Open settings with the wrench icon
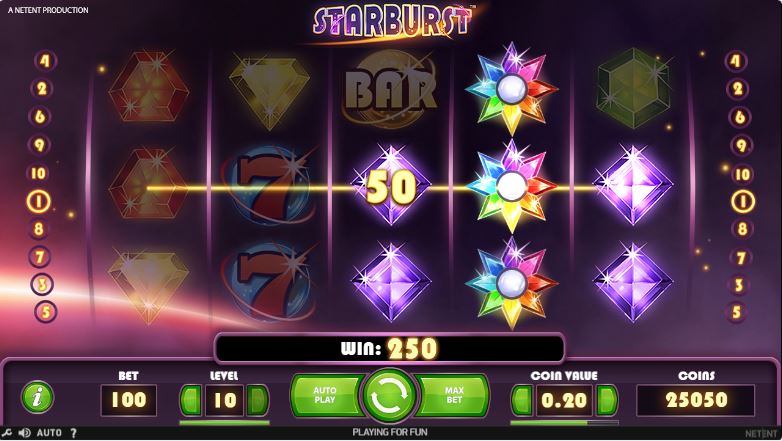782x441 pixels. (7, 433)
